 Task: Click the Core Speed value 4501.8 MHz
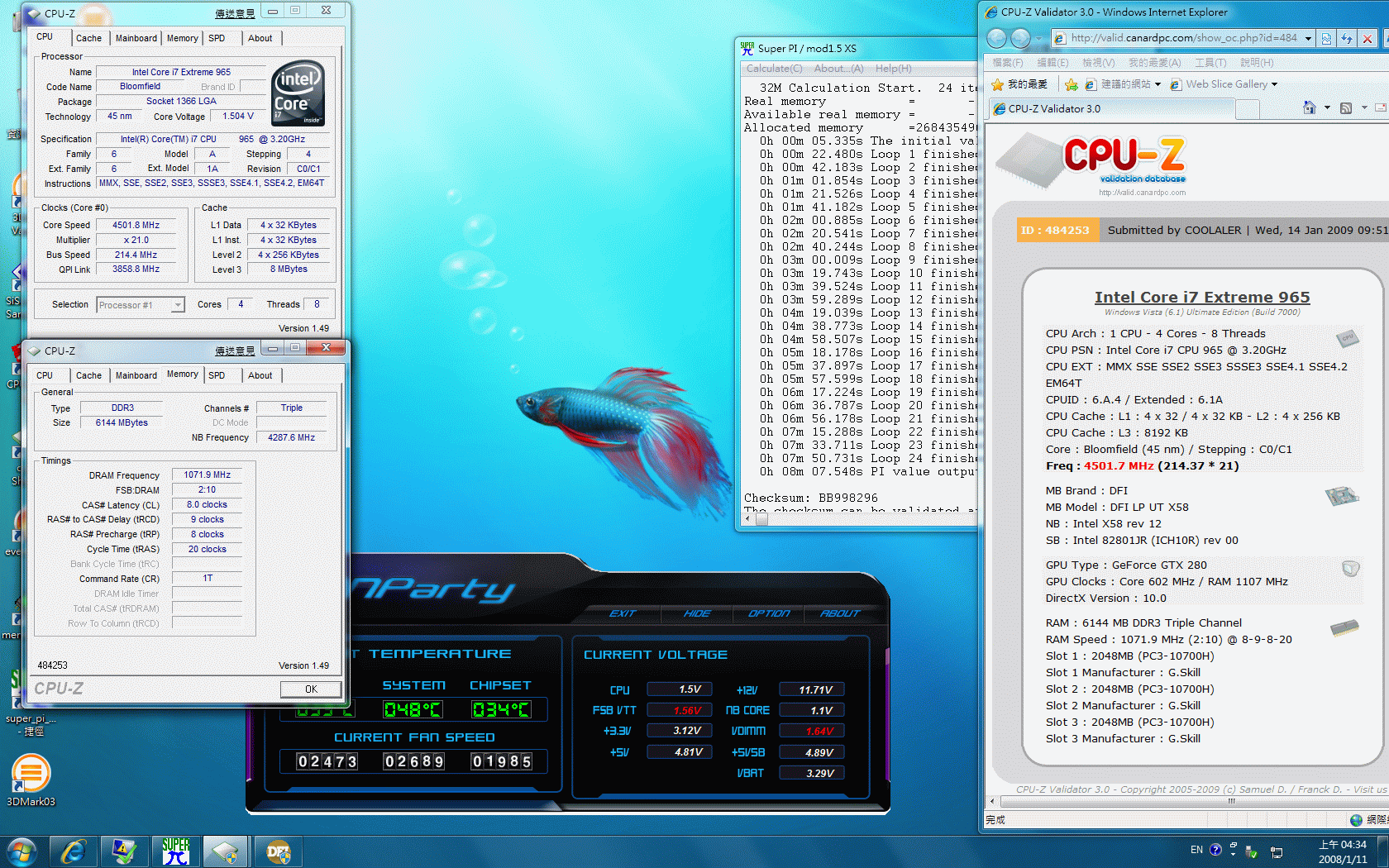[136, 225]
